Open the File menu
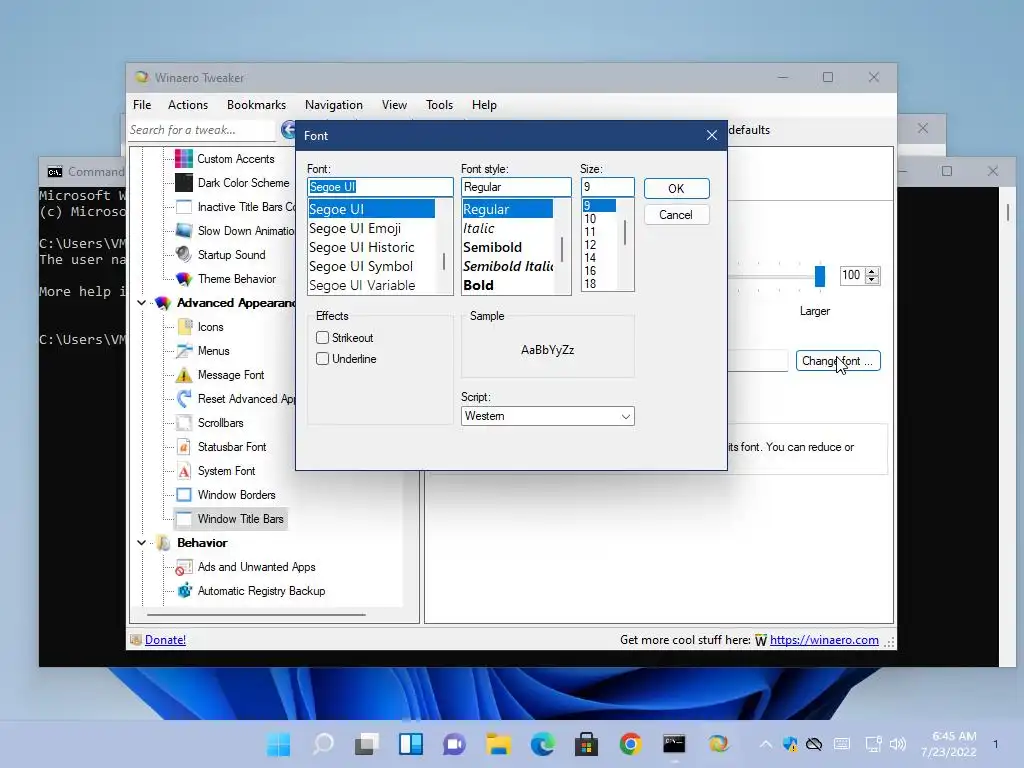 142,104
